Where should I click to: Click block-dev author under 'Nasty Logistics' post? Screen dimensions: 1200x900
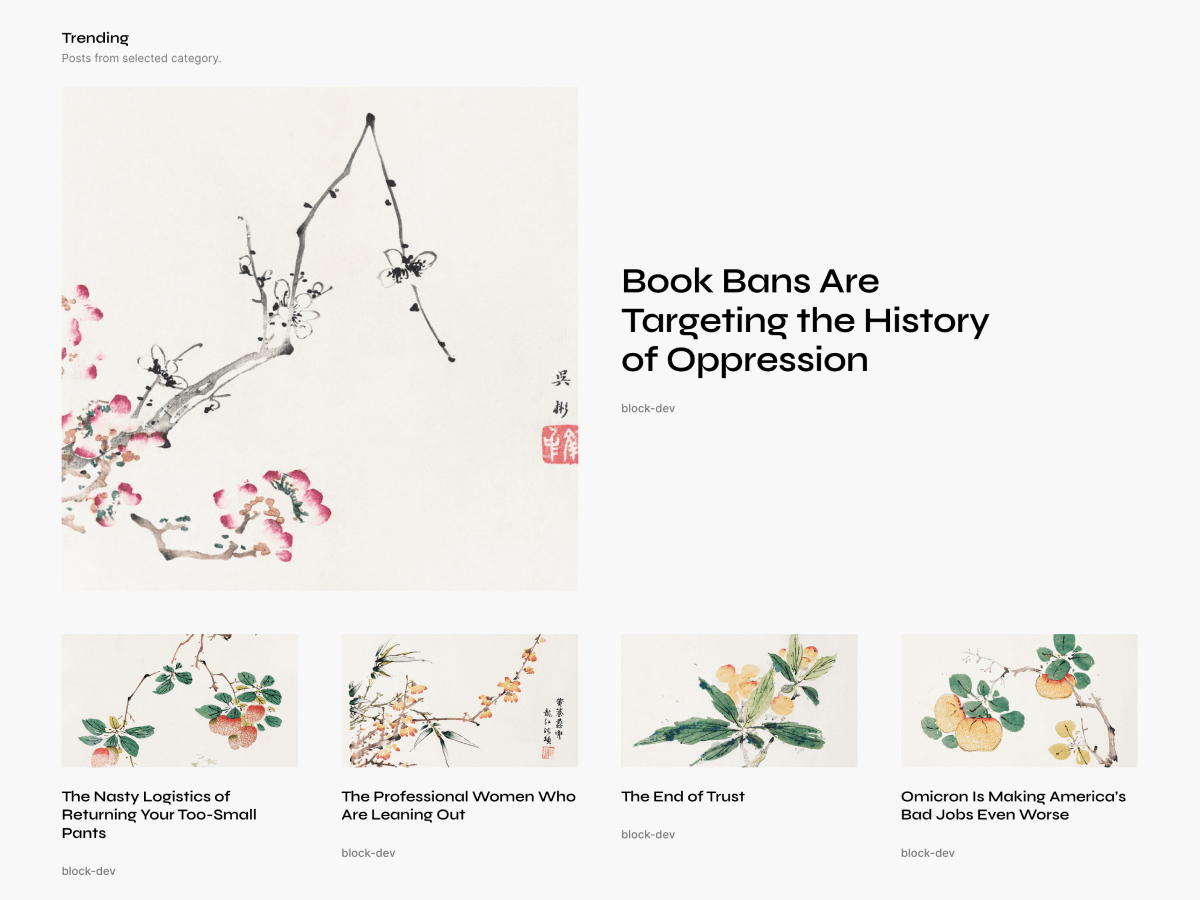pos(88,871)
